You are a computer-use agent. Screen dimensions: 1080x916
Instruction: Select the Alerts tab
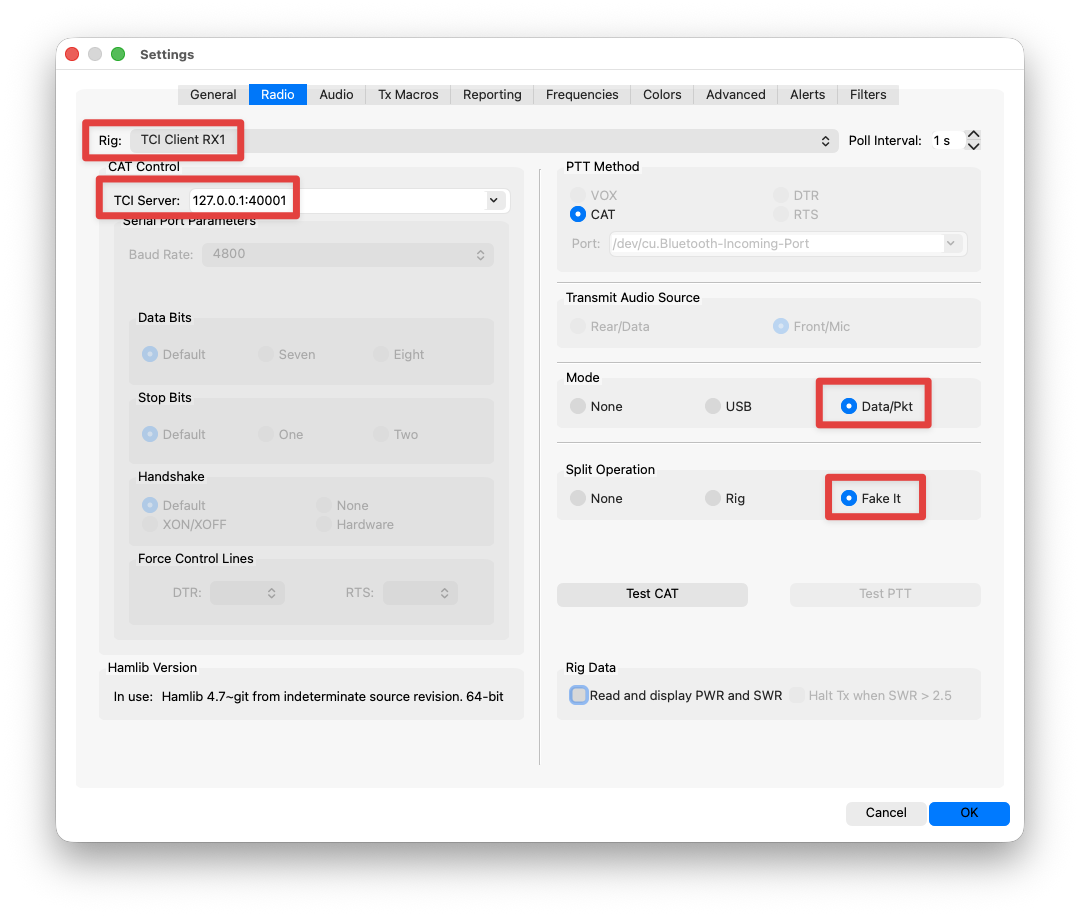point(807,94)
